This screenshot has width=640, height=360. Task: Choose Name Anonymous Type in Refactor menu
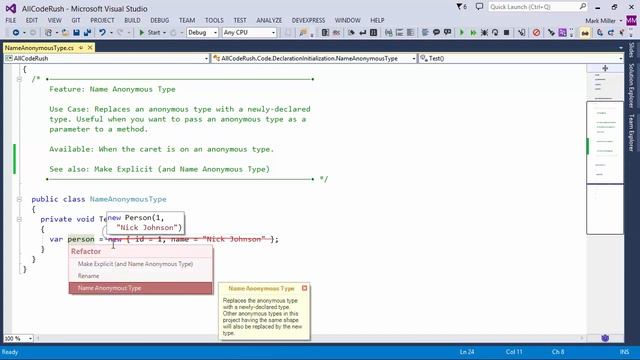point(141,288)
